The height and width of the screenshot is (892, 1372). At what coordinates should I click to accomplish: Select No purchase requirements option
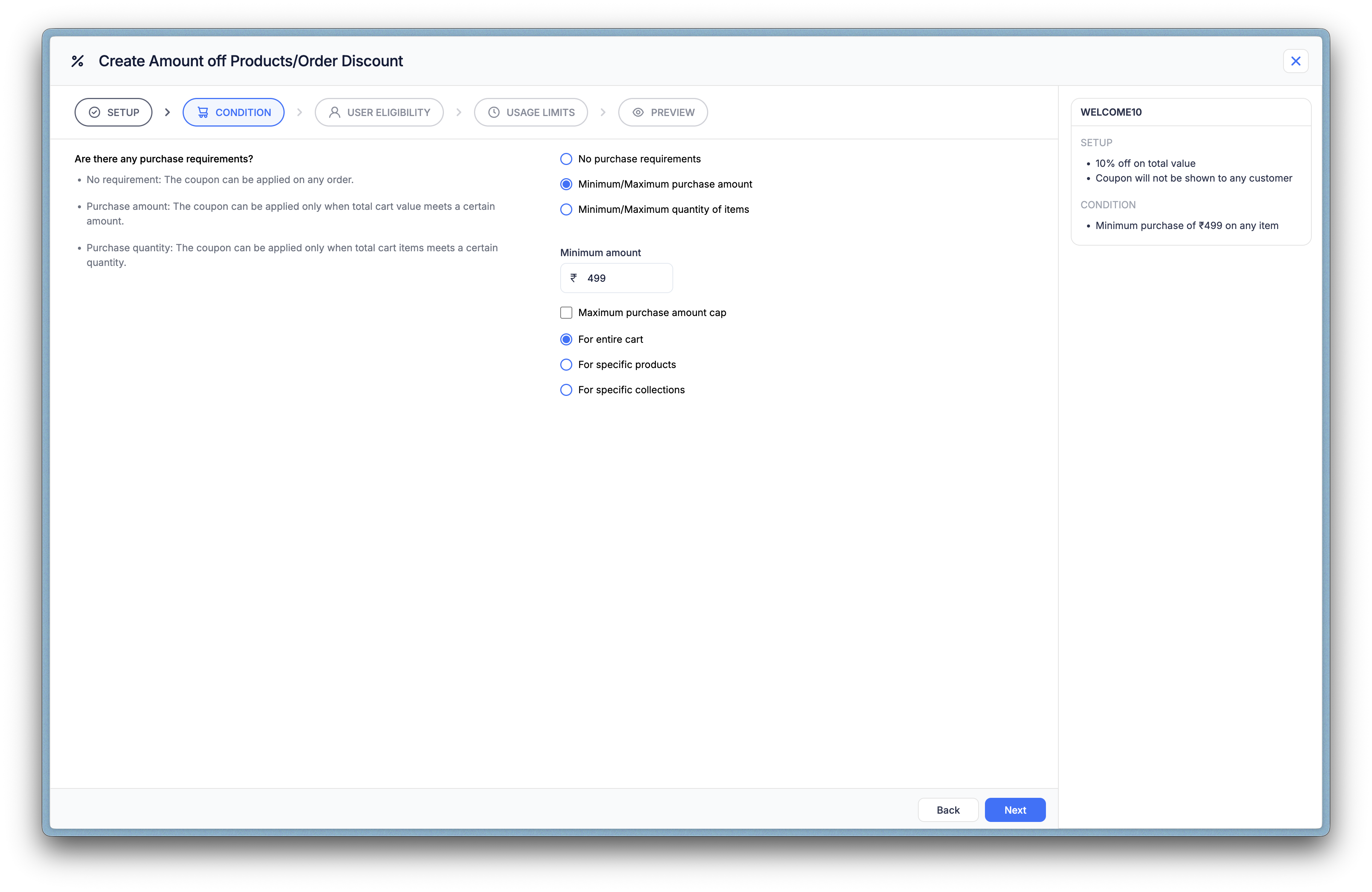coord(566,159)
